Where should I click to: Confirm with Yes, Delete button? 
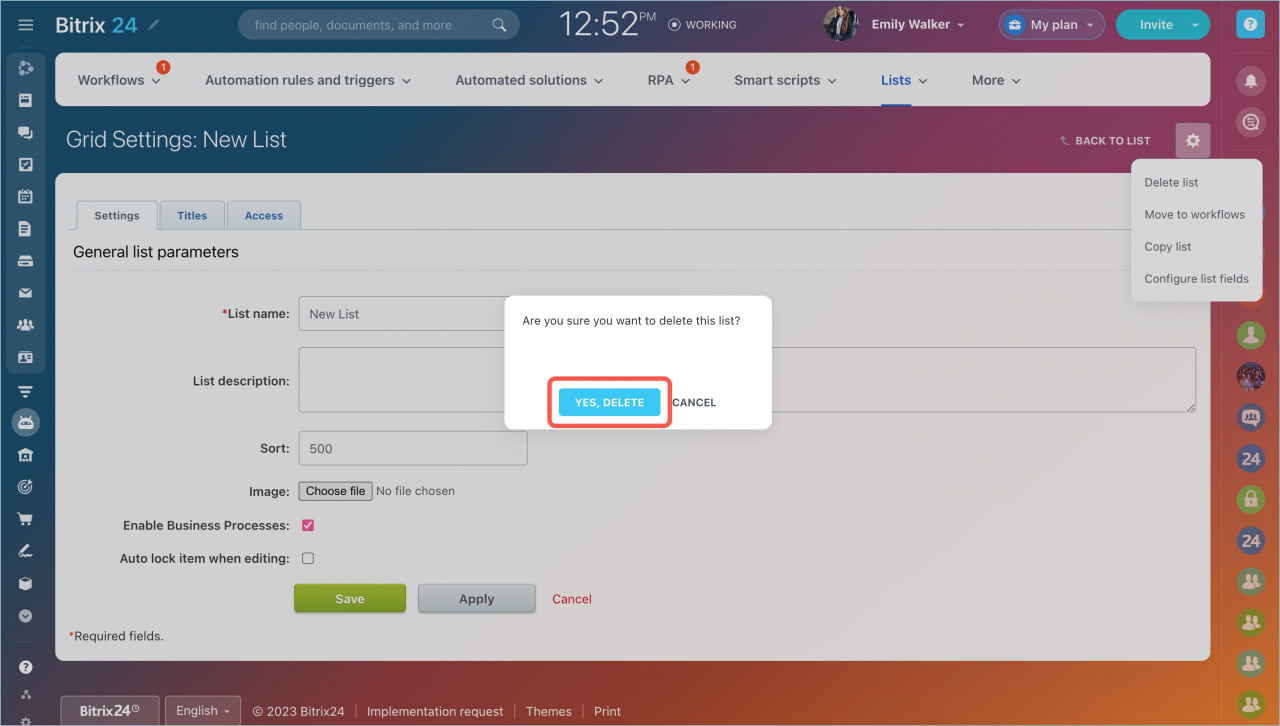[x=610, y=402]
